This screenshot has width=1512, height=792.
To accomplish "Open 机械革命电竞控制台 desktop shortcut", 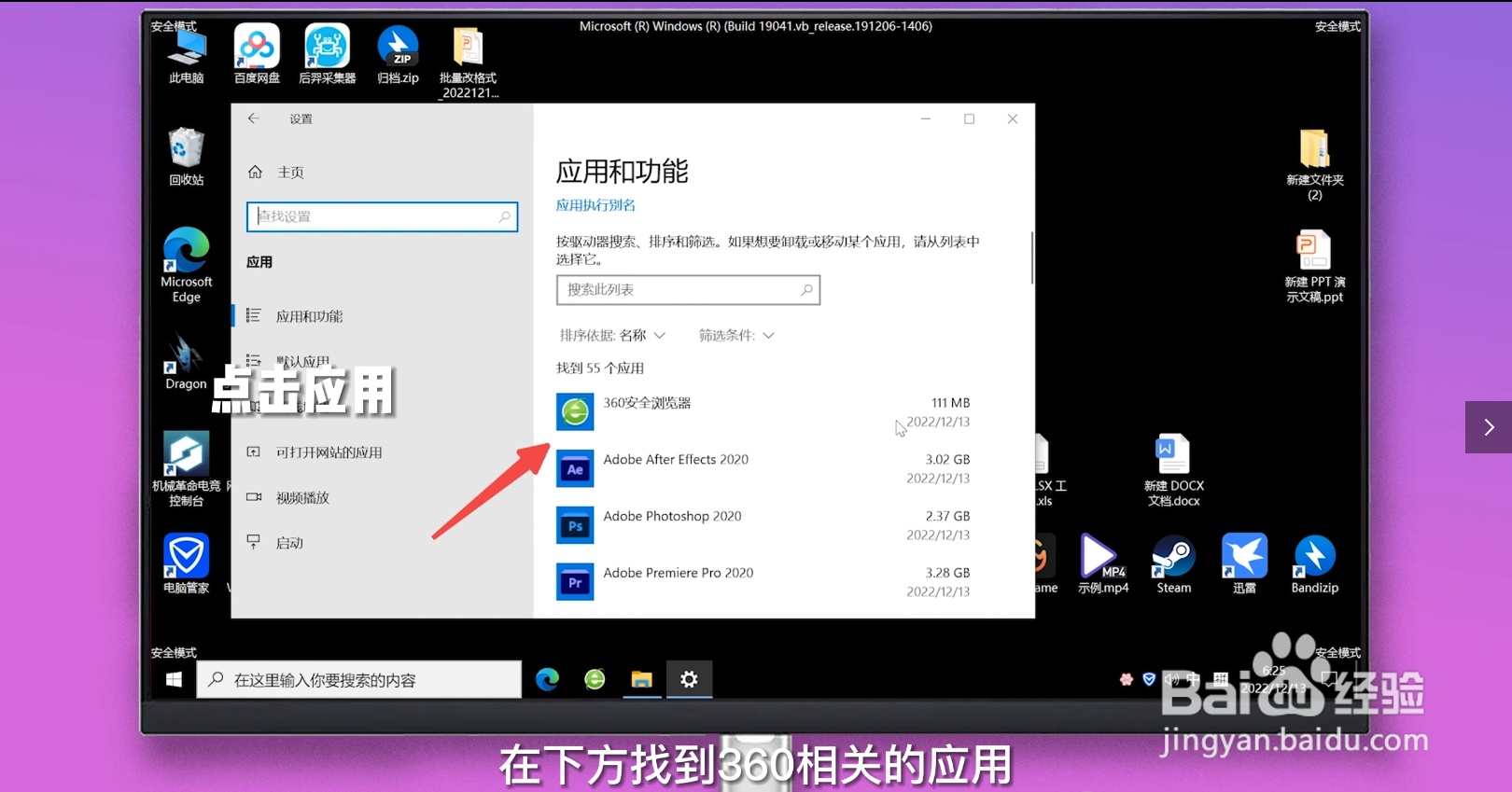I will coord(187,469).
